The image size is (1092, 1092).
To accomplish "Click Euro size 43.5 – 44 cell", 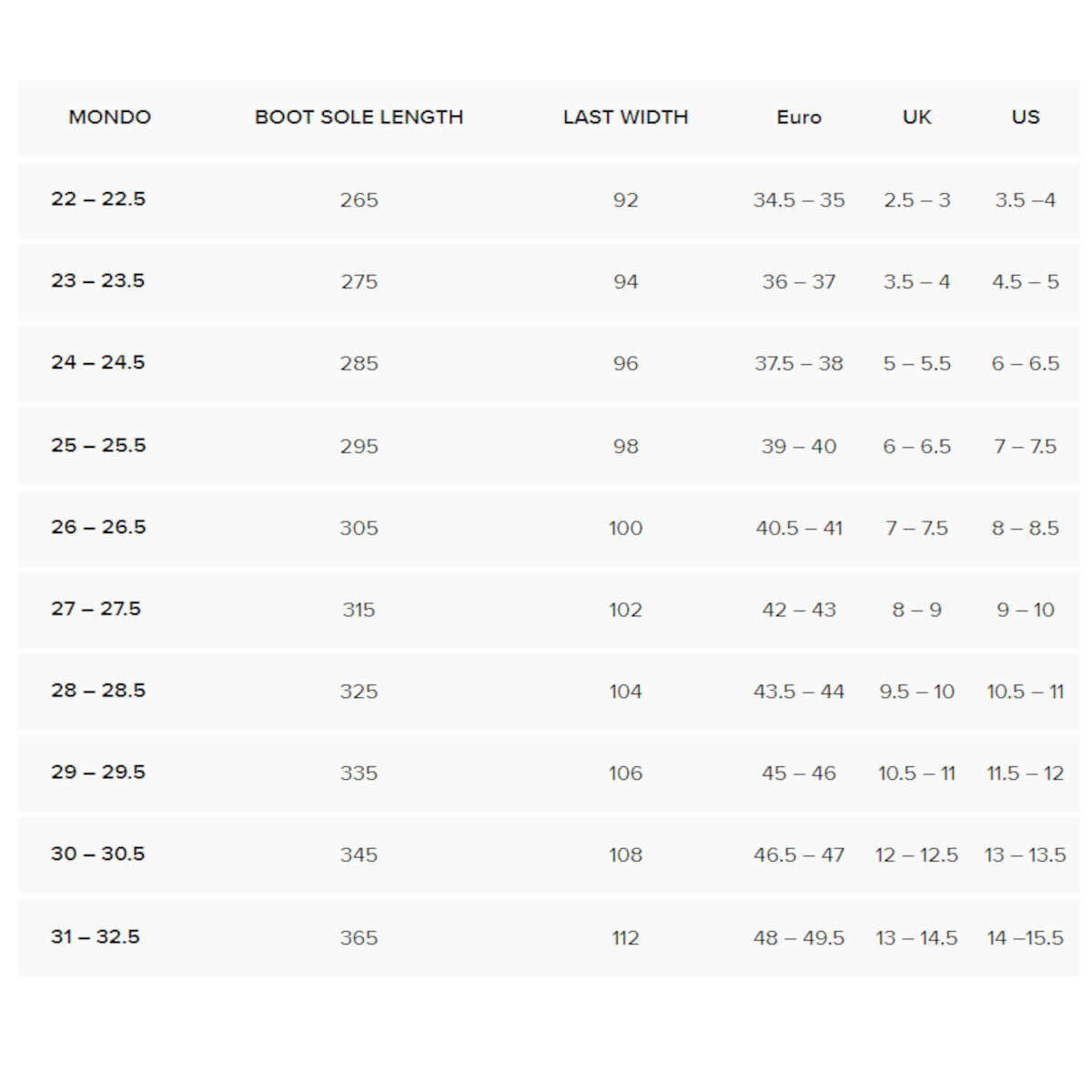I will 799,692.
